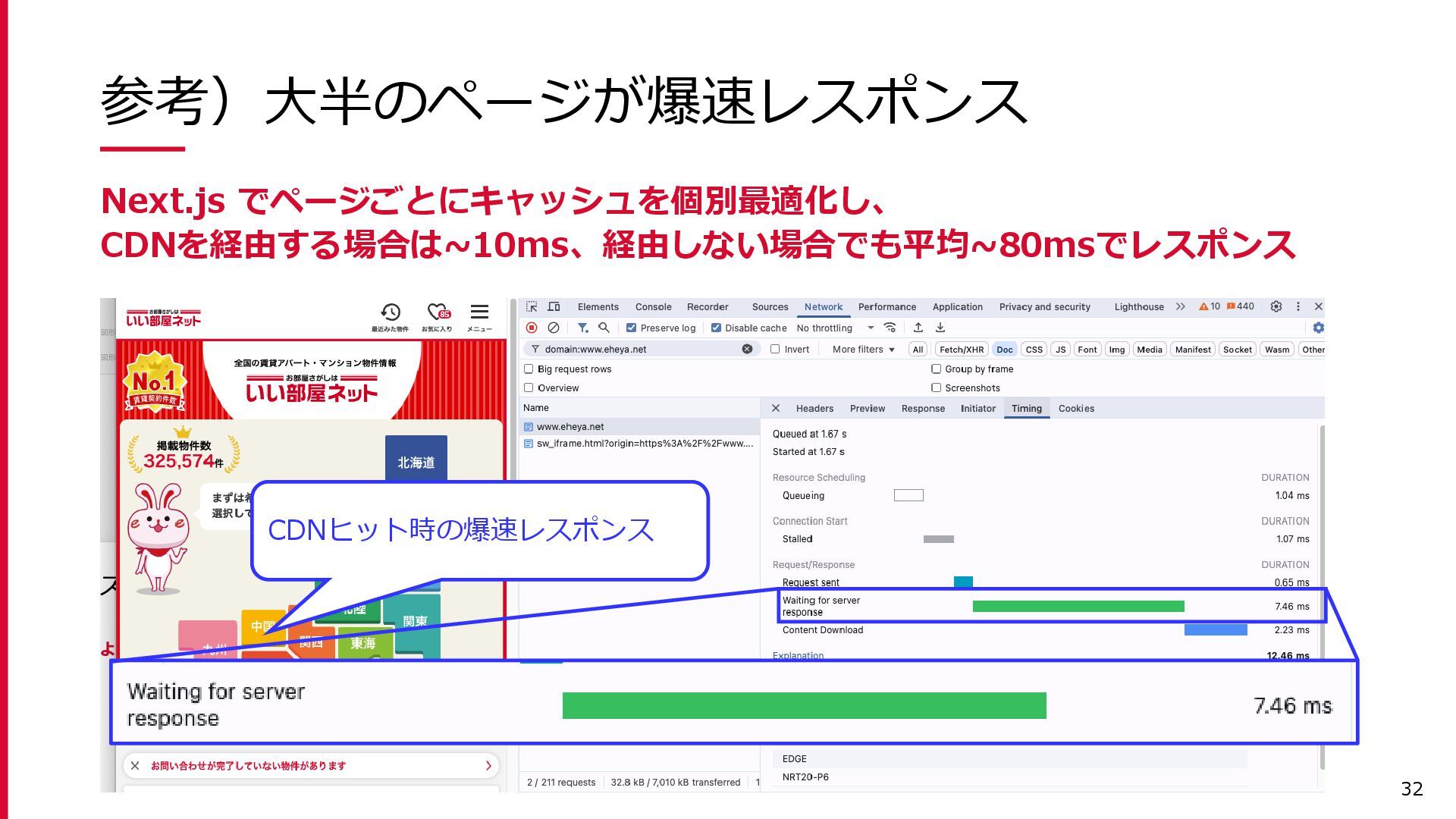Filter requests by Manifest
The height and width of the screenshot is (819, 1456).
[1193, 349]
